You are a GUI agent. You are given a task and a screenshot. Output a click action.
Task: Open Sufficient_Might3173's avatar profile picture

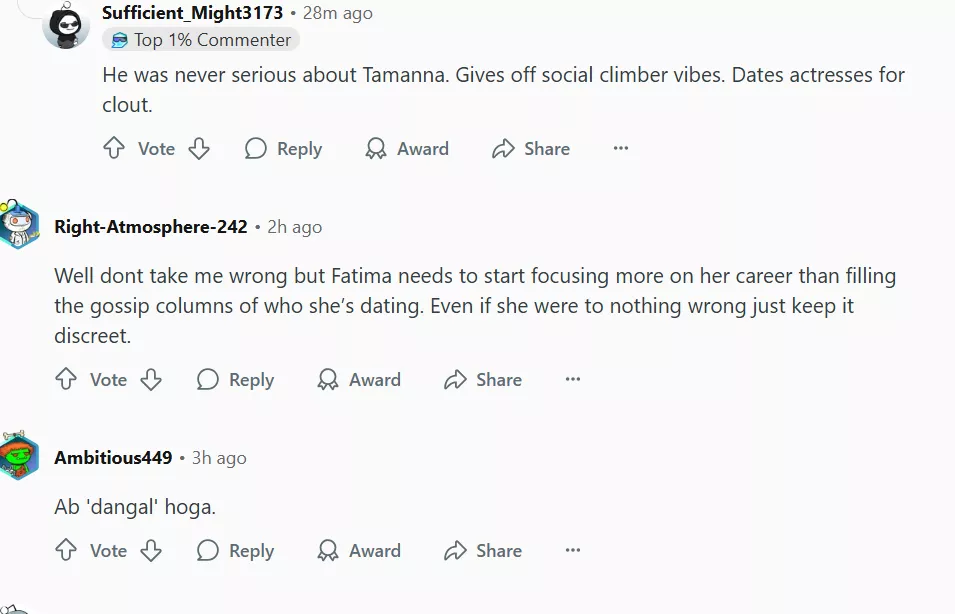66,25
